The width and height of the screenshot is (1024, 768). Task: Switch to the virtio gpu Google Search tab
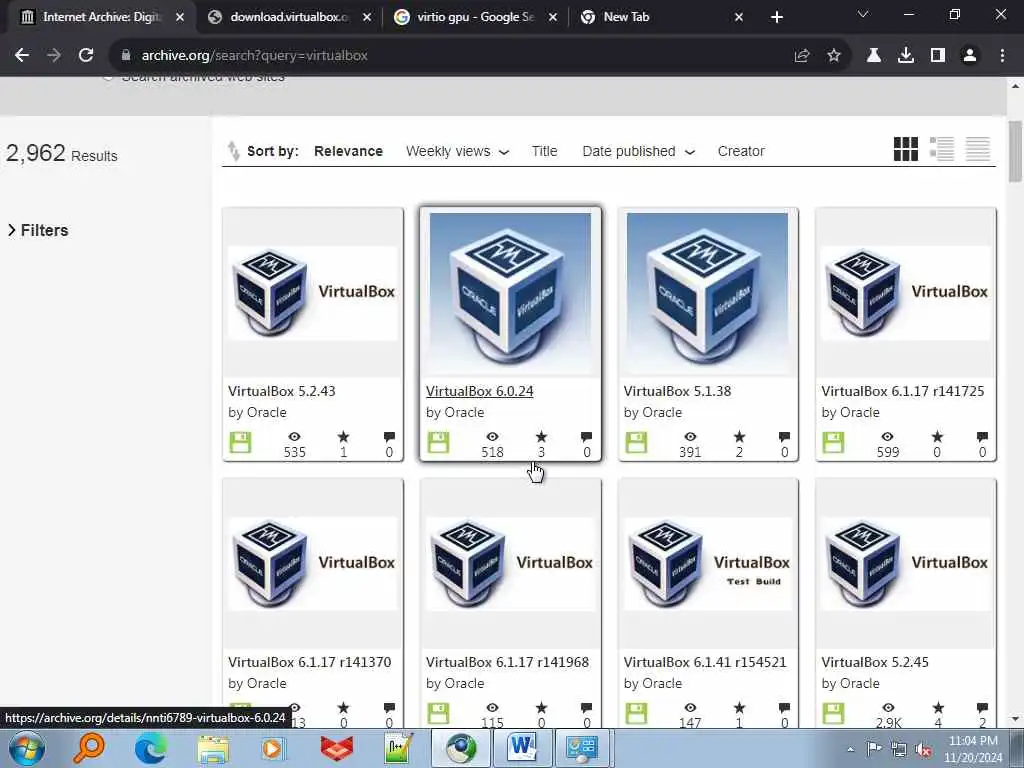point(475,17)
